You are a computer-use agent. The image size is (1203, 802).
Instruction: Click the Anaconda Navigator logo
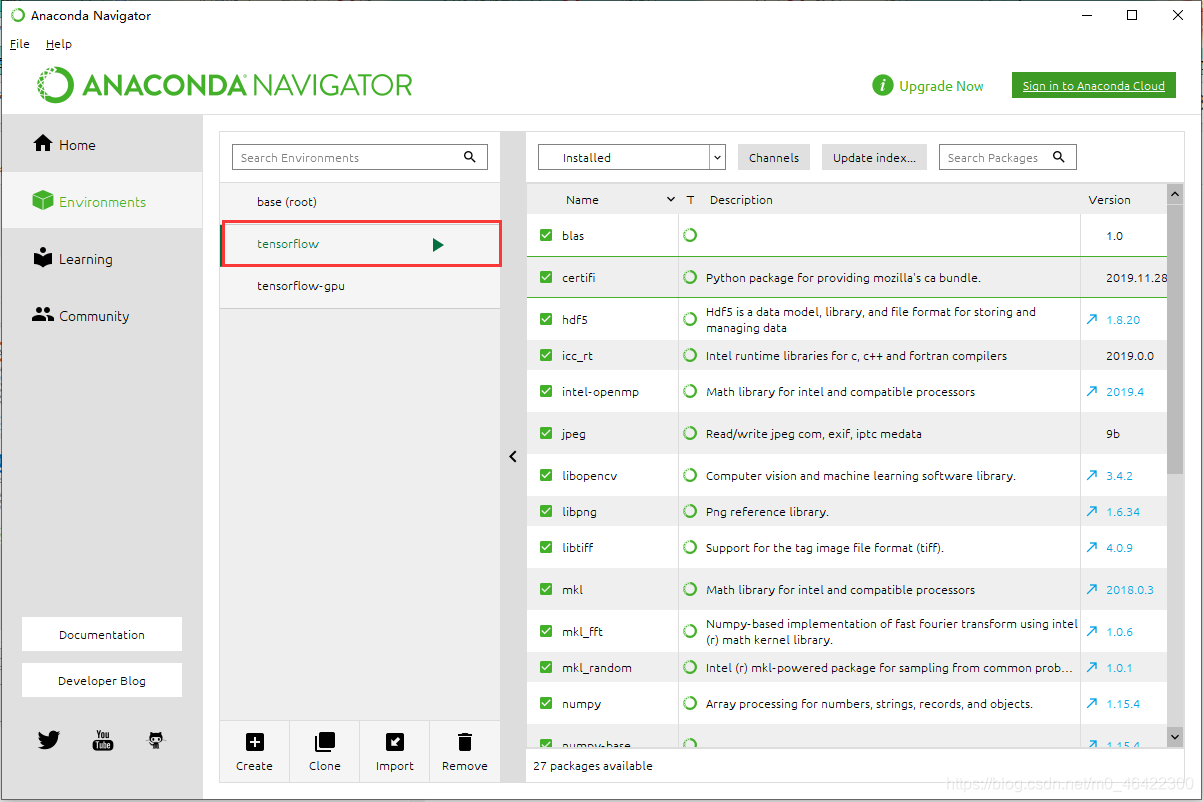(224, 85)
